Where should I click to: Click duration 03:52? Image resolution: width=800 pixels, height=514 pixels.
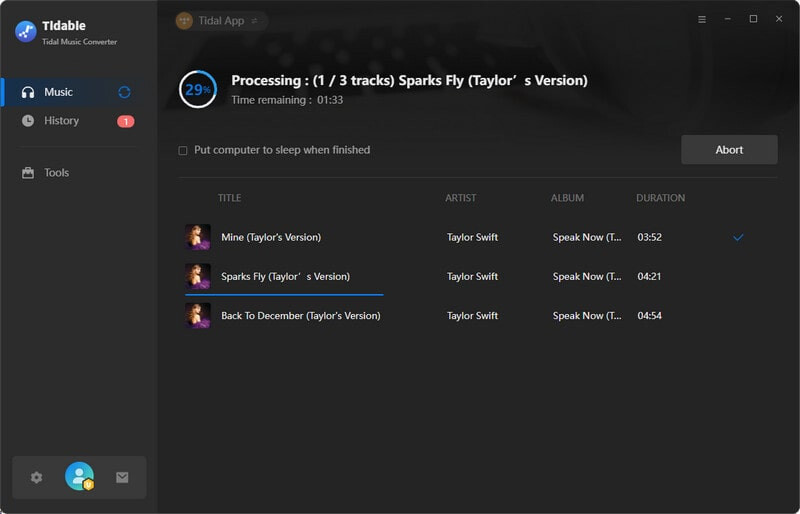tap(649, 237)
